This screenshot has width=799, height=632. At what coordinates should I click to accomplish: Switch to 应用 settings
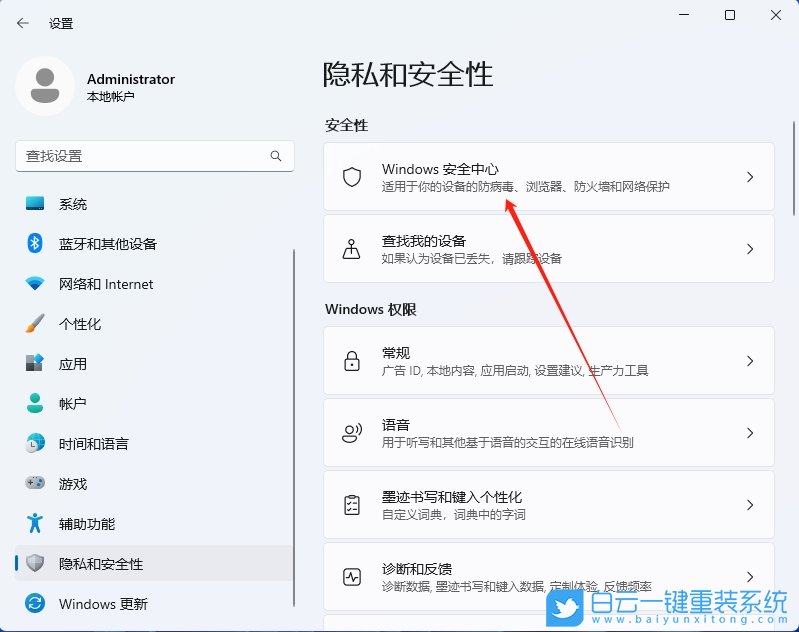coord(154,363)
